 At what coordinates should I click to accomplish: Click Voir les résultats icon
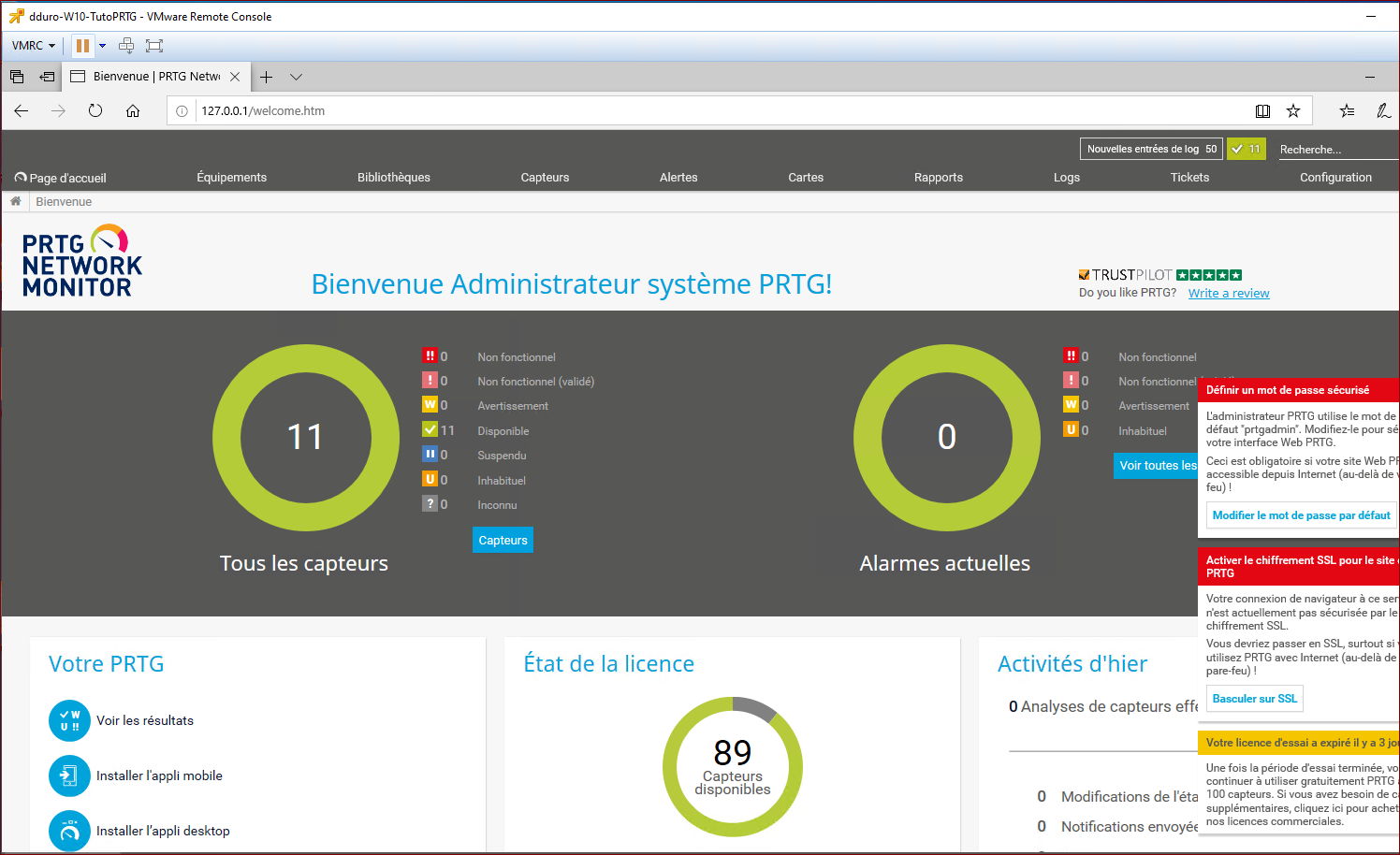pos(69,720)
